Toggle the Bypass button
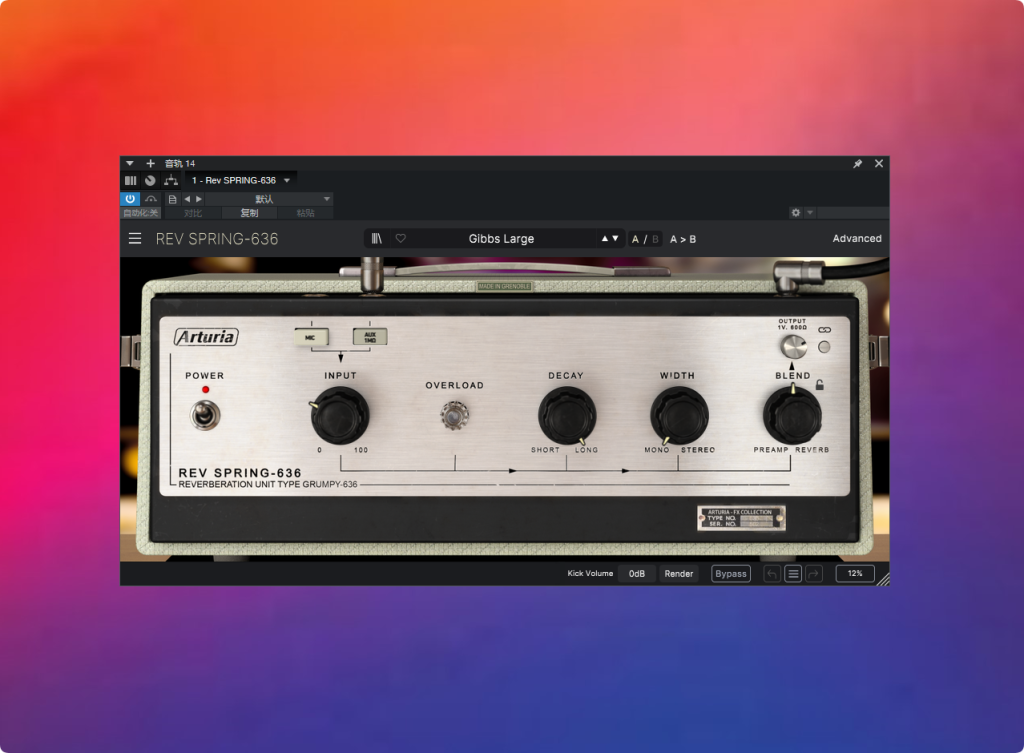This screenshot has width=1024, height=753. (731, 573)
